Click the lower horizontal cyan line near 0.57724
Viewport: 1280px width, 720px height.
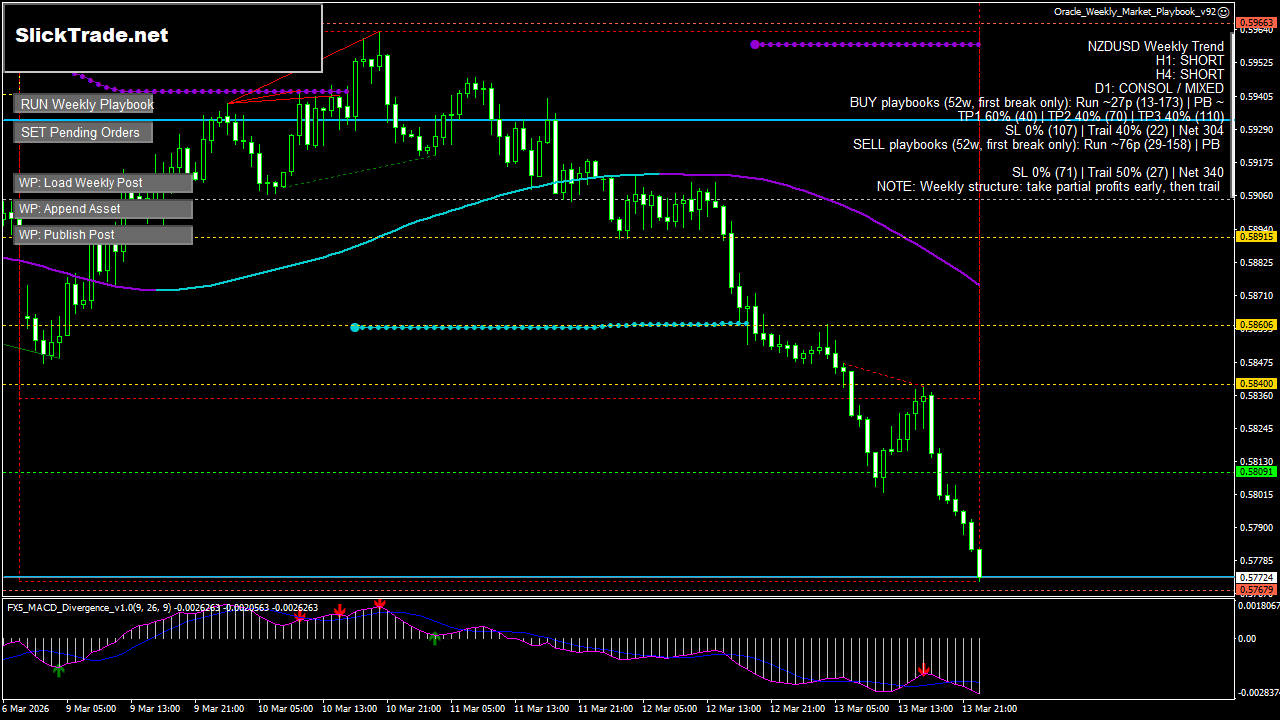click(x=617, y=577)
